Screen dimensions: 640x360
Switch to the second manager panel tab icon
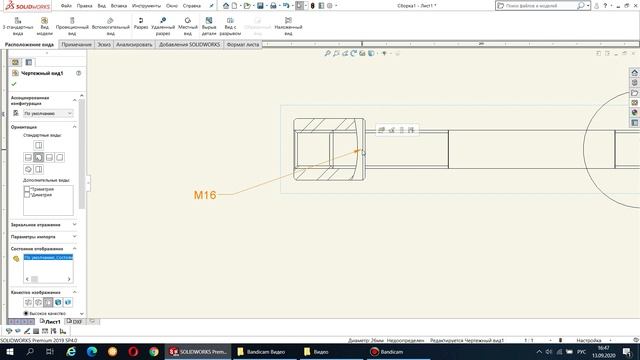[x=29, y=62]
